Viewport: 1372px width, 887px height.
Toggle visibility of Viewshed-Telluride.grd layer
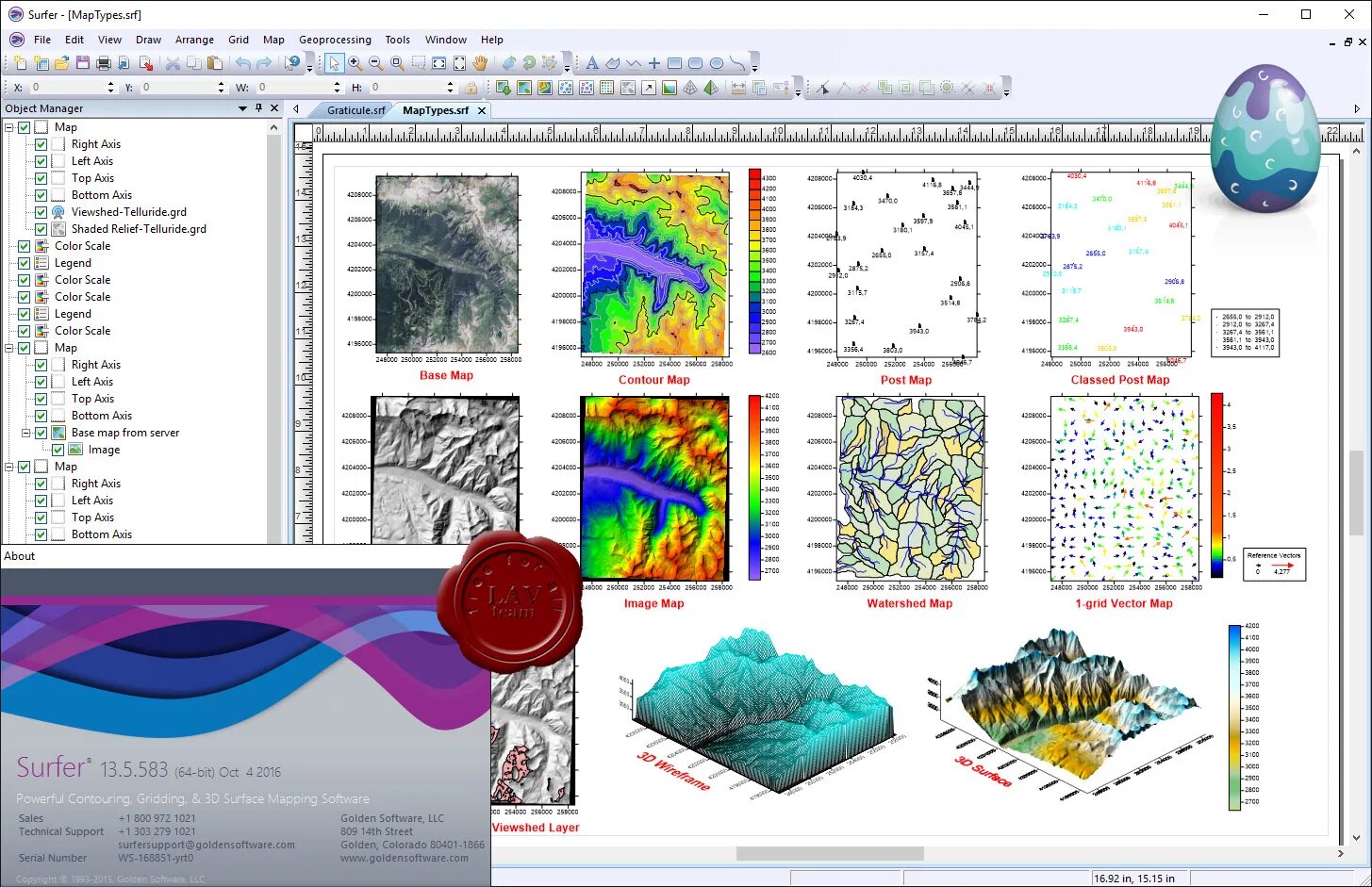(41, 212)
